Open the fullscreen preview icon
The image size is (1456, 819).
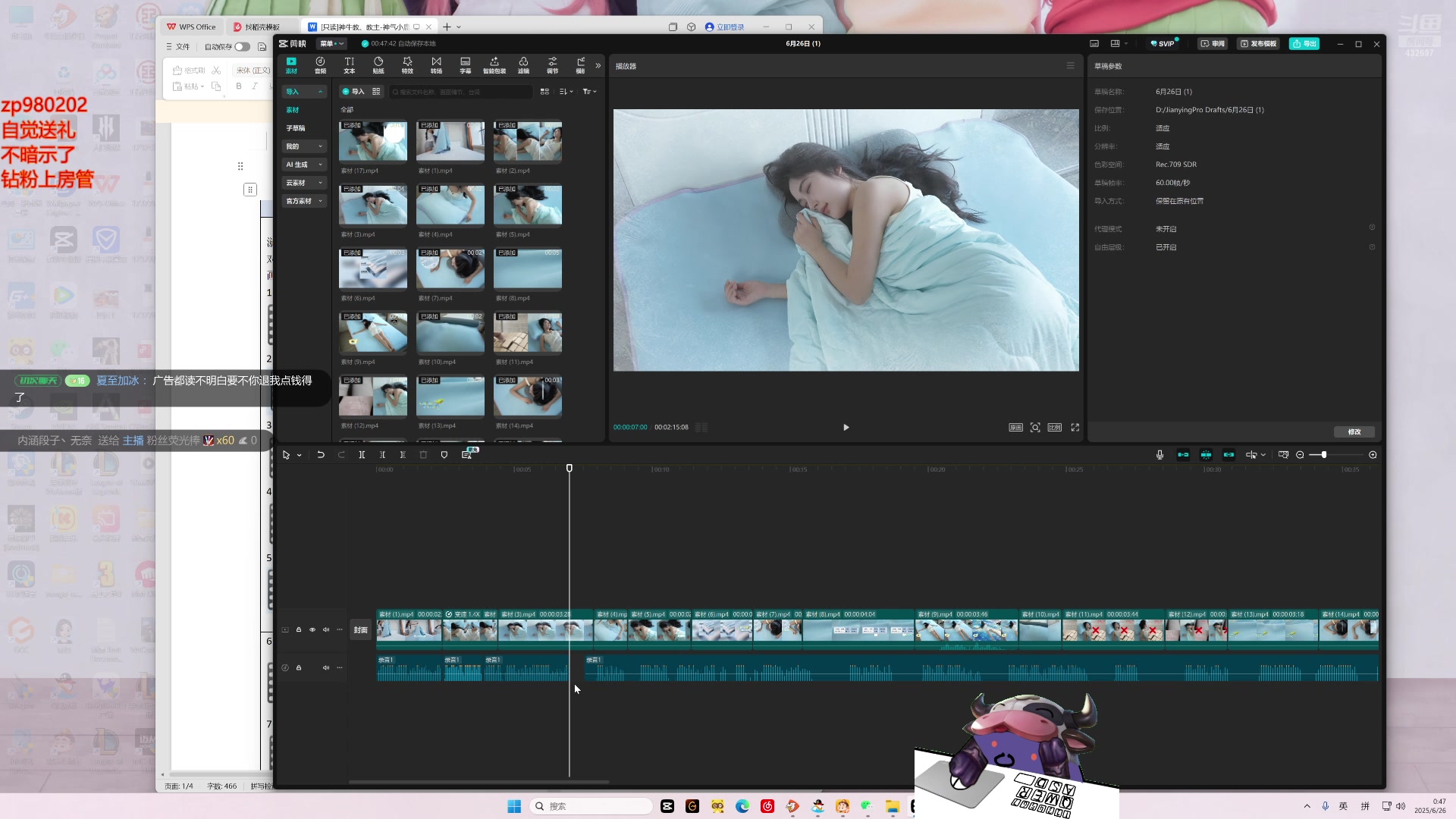click(x=1075, y=428)
